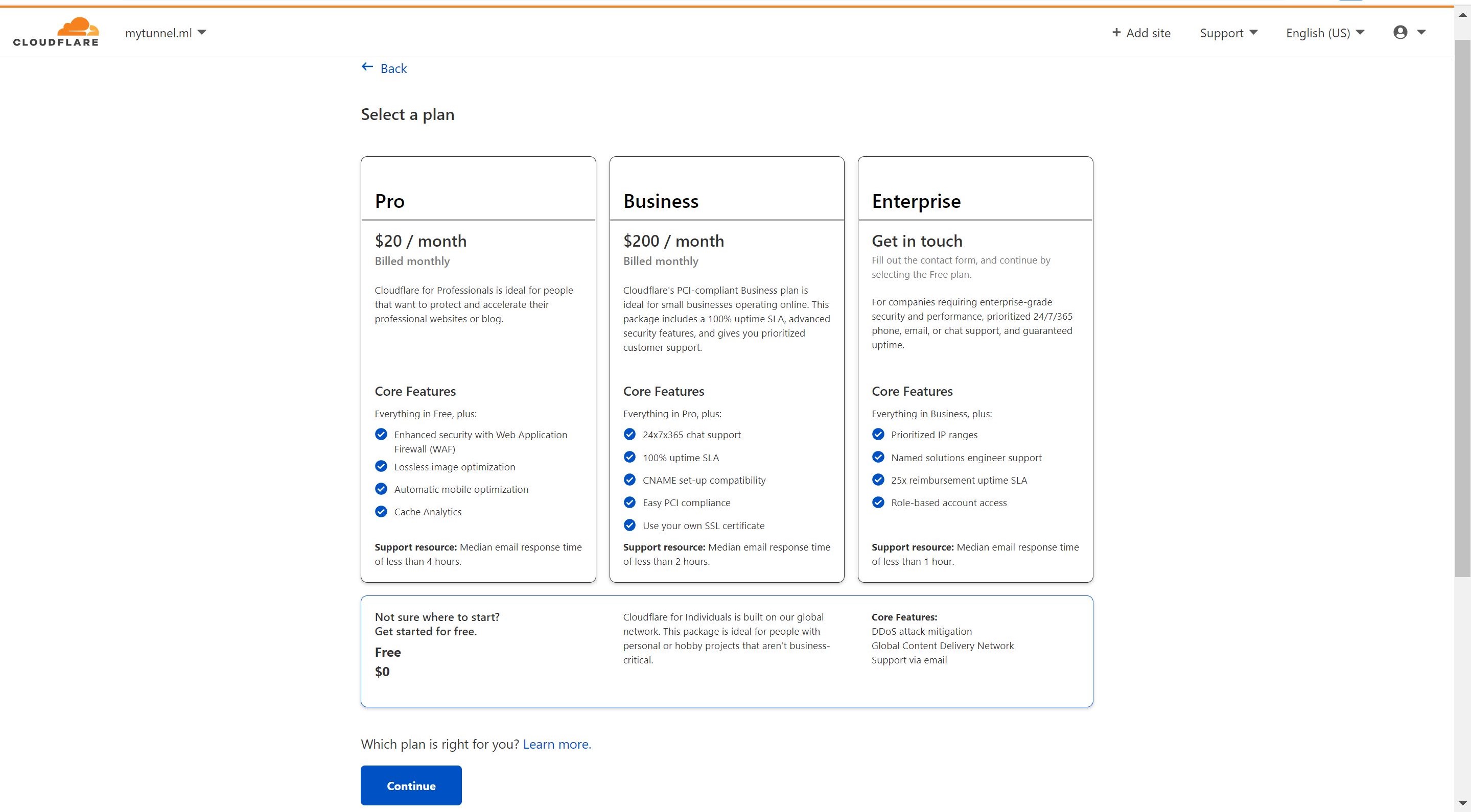This screenshot has height=812, width=1471.
Task: Click the vertical scrollbar thumb
Action: pos(1462,308)
